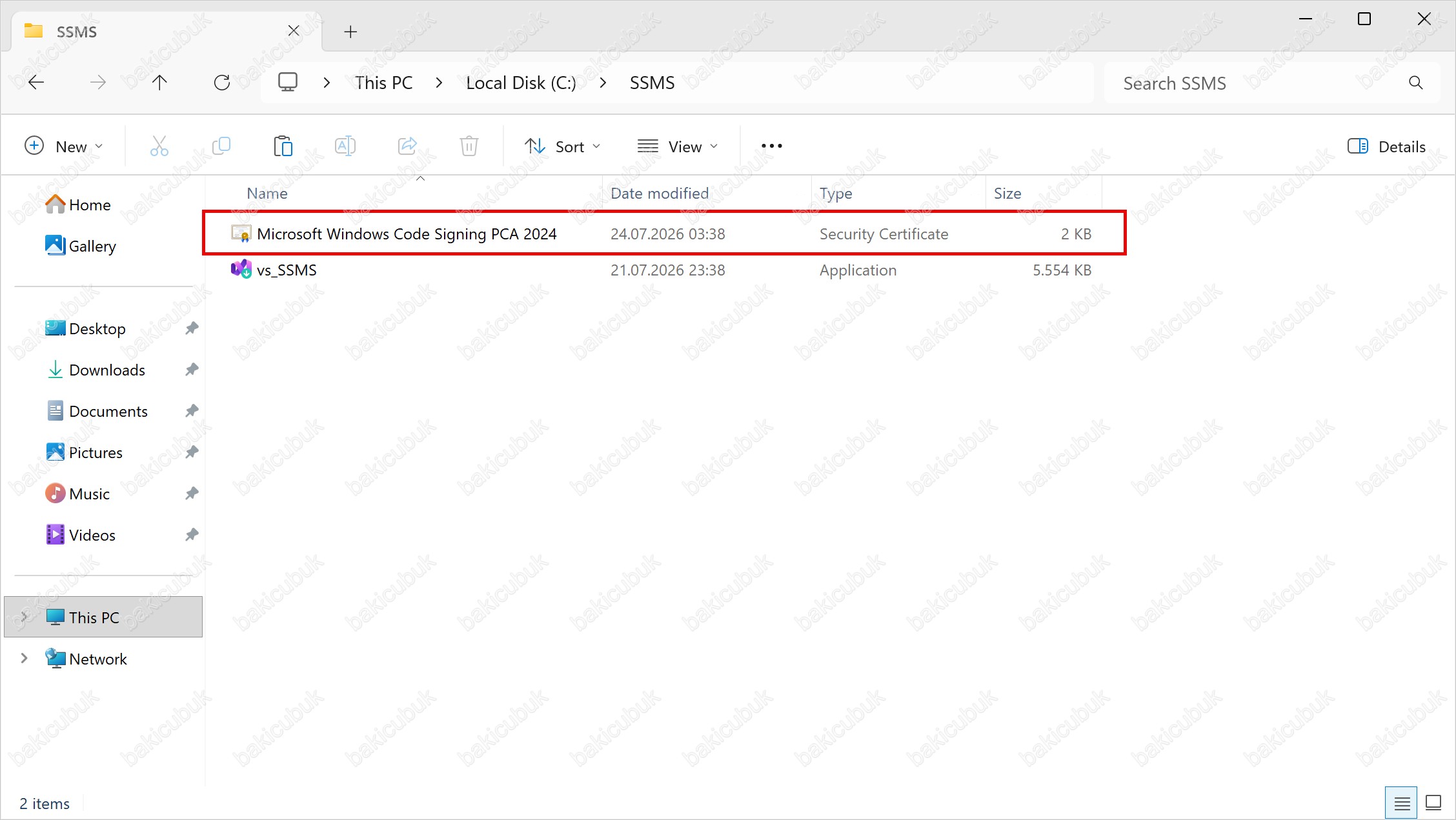Click the 5.554 KB size cell
Image resolution: width=1456 pixels, height=820 pixels.
1062,270
